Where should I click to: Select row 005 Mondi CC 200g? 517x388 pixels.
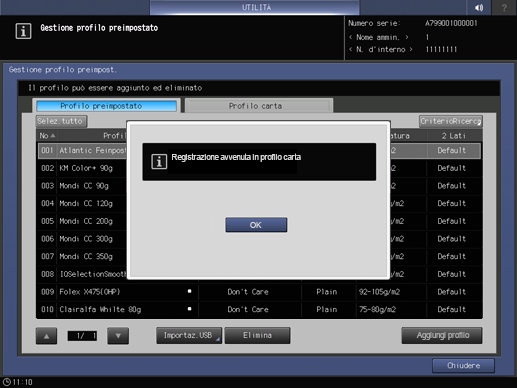259,221
